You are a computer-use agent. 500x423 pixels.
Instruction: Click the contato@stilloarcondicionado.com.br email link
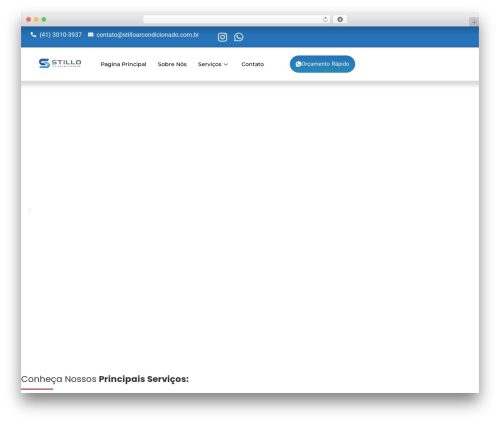click(148, 35)
